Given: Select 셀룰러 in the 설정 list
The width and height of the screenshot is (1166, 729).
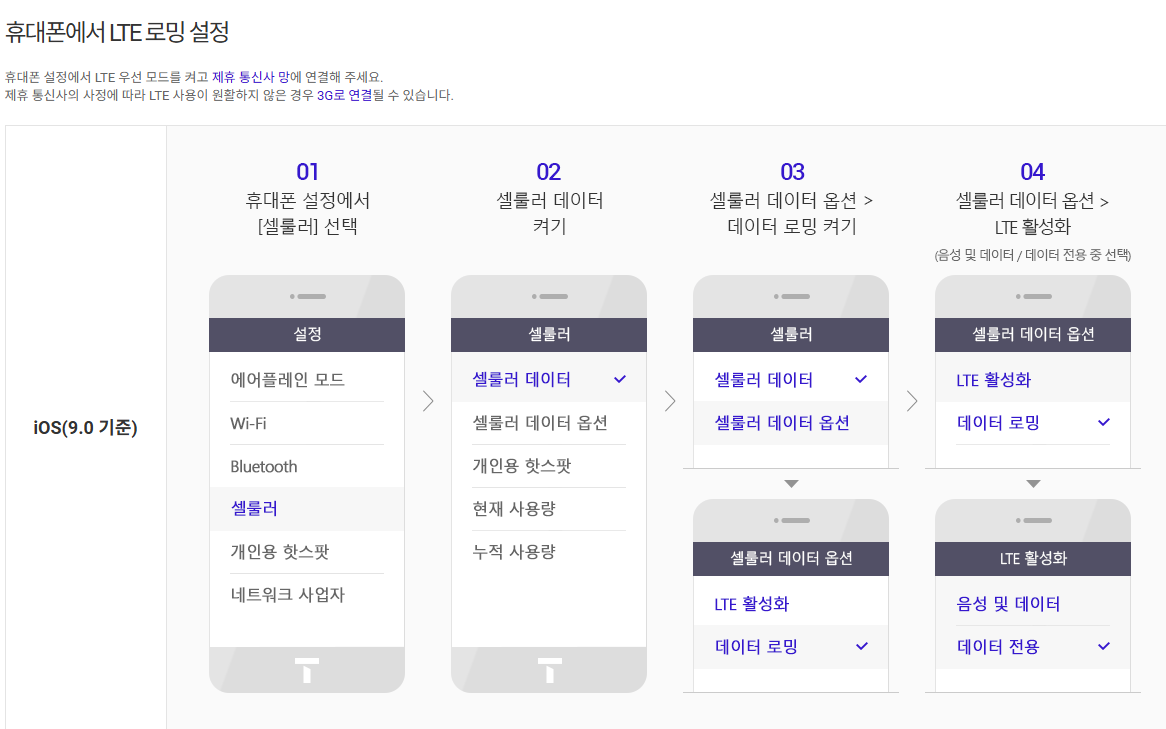Looking at the screenshot, I should (307, 509).
